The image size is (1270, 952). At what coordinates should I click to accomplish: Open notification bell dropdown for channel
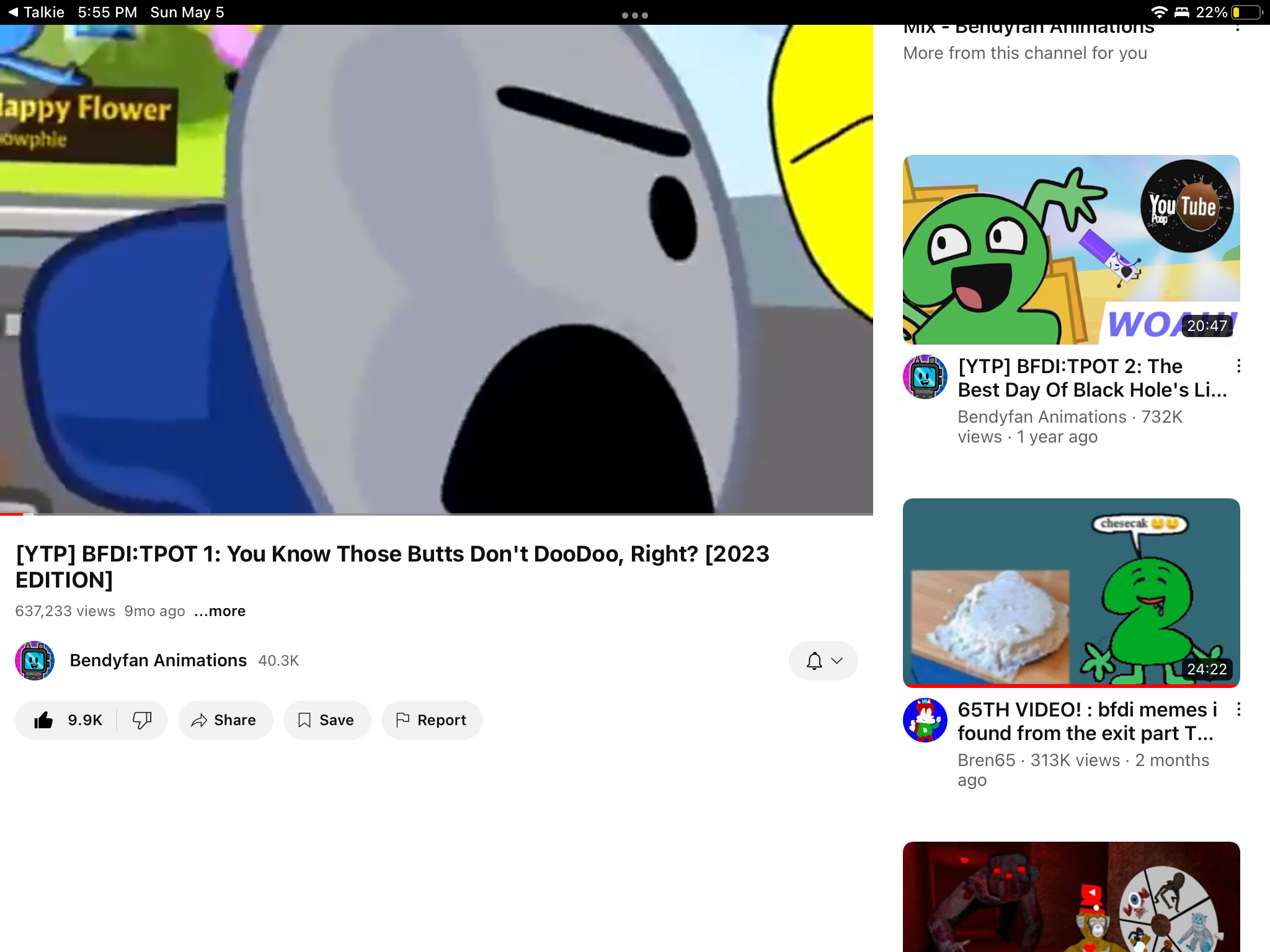(x=823, y=661)
